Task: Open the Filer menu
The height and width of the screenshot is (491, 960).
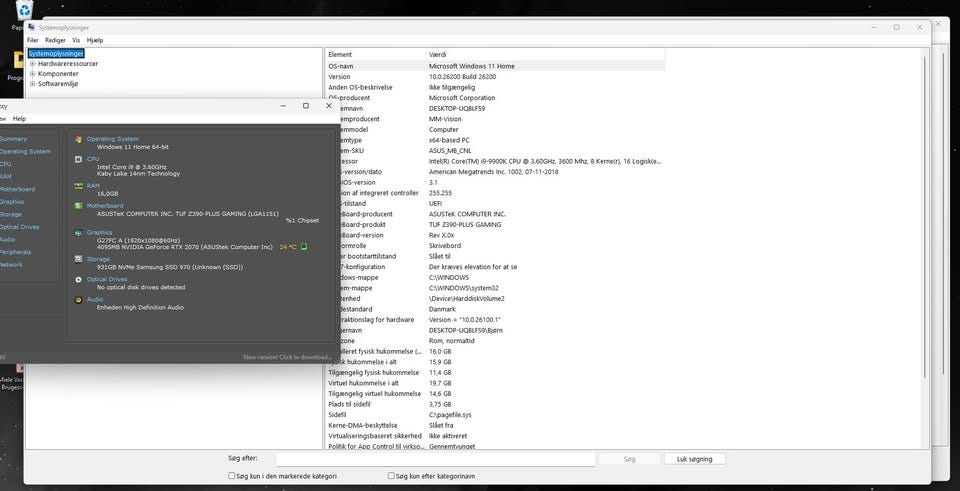Action: tap(32, 40)
